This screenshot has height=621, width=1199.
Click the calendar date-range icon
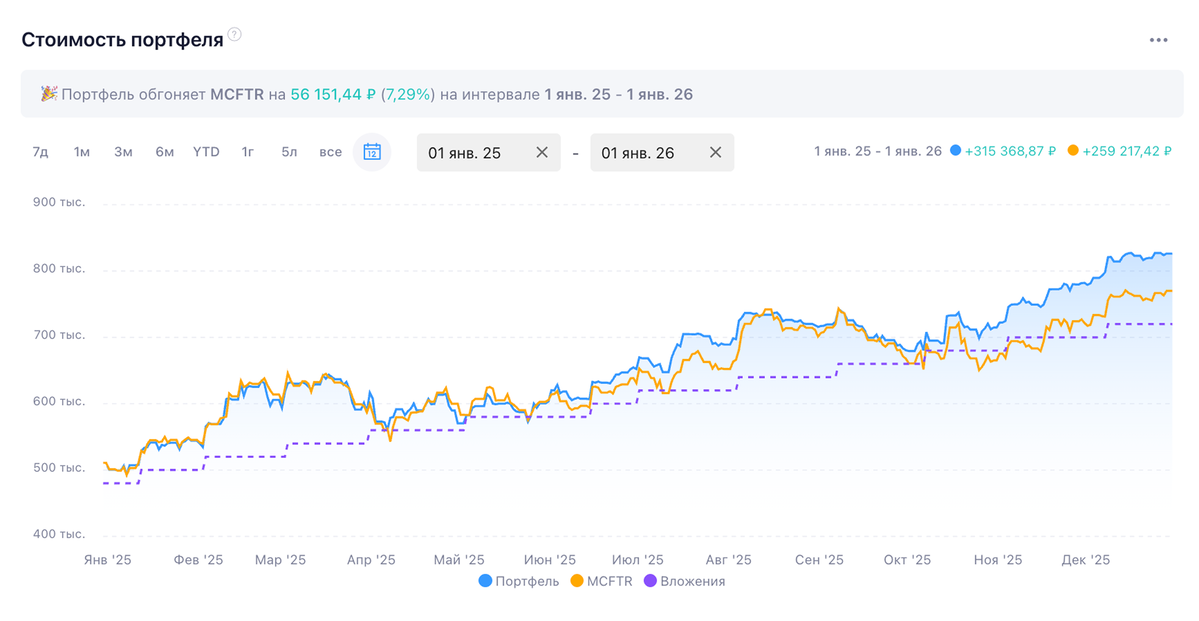click(x=372, y=152)
